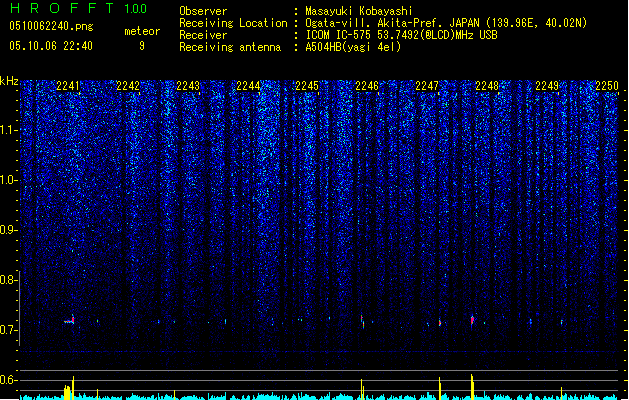Click the yellow intensity spike below 2248
The image size is (629, 400).
pyautogui.click(x=472, y=387)
